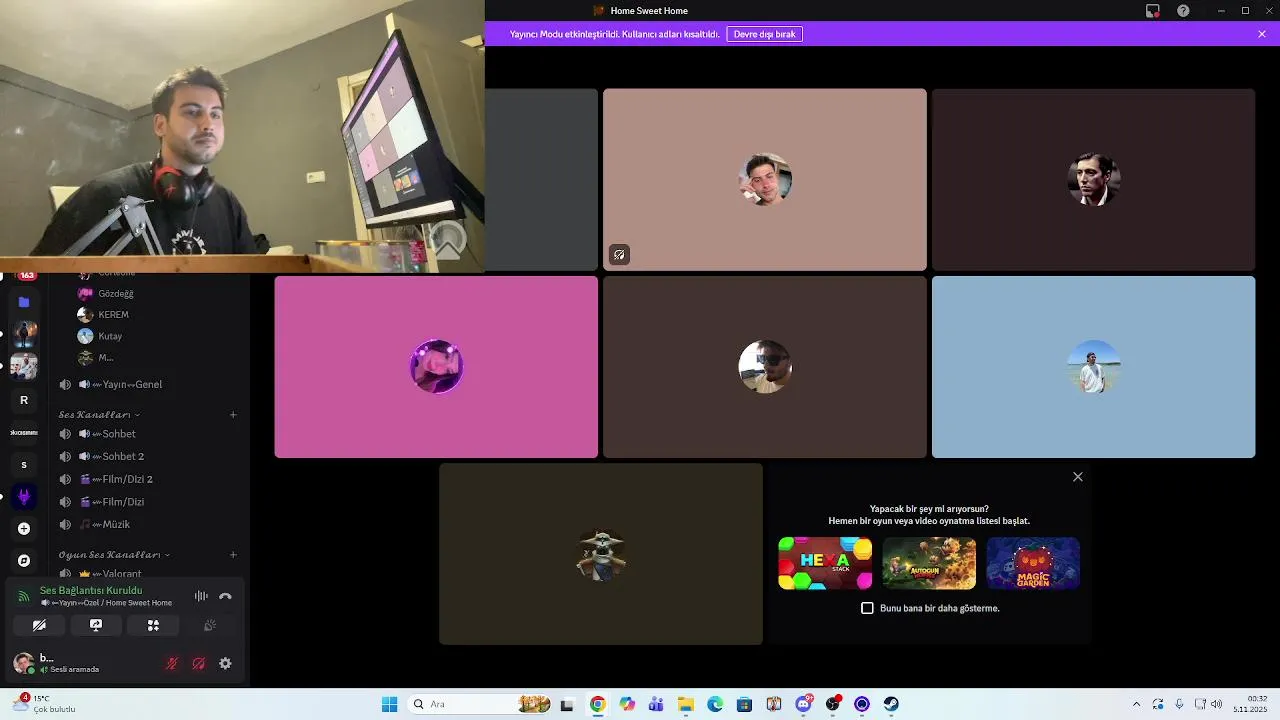Unmute the microphone
Image resolution: width=1280 pixels, height=720 pixels.
pyautogui.click(x=172, y=663)
